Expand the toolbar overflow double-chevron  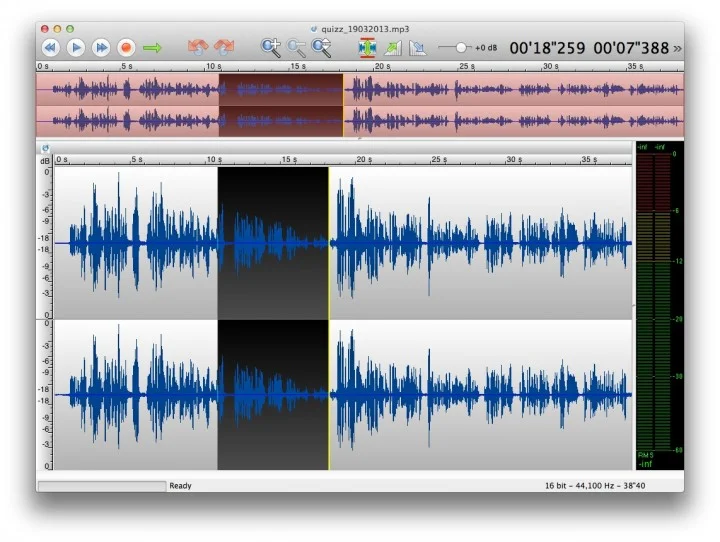tap(678, 47)
